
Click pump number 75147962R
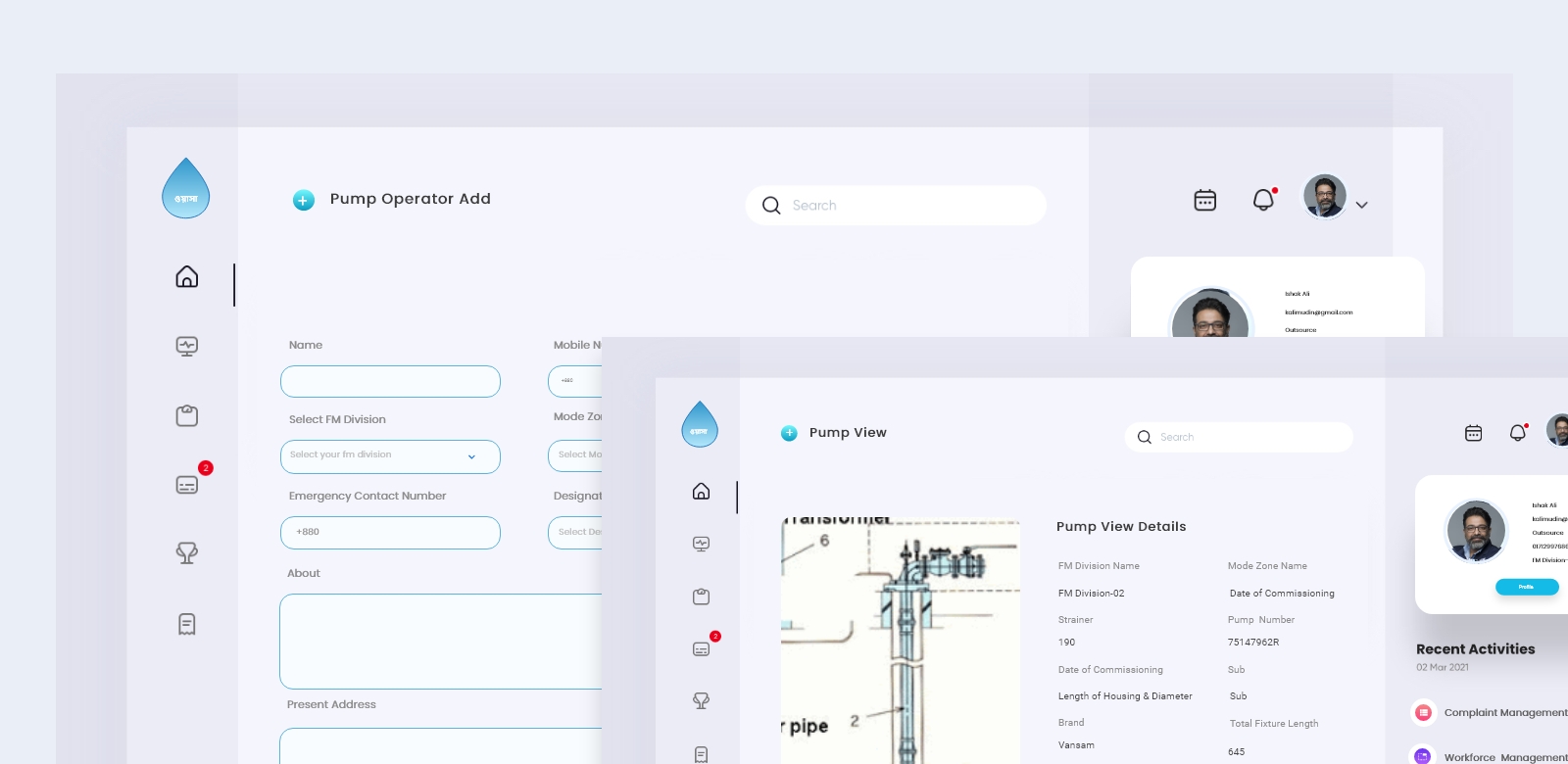(x=1253, y=643)
